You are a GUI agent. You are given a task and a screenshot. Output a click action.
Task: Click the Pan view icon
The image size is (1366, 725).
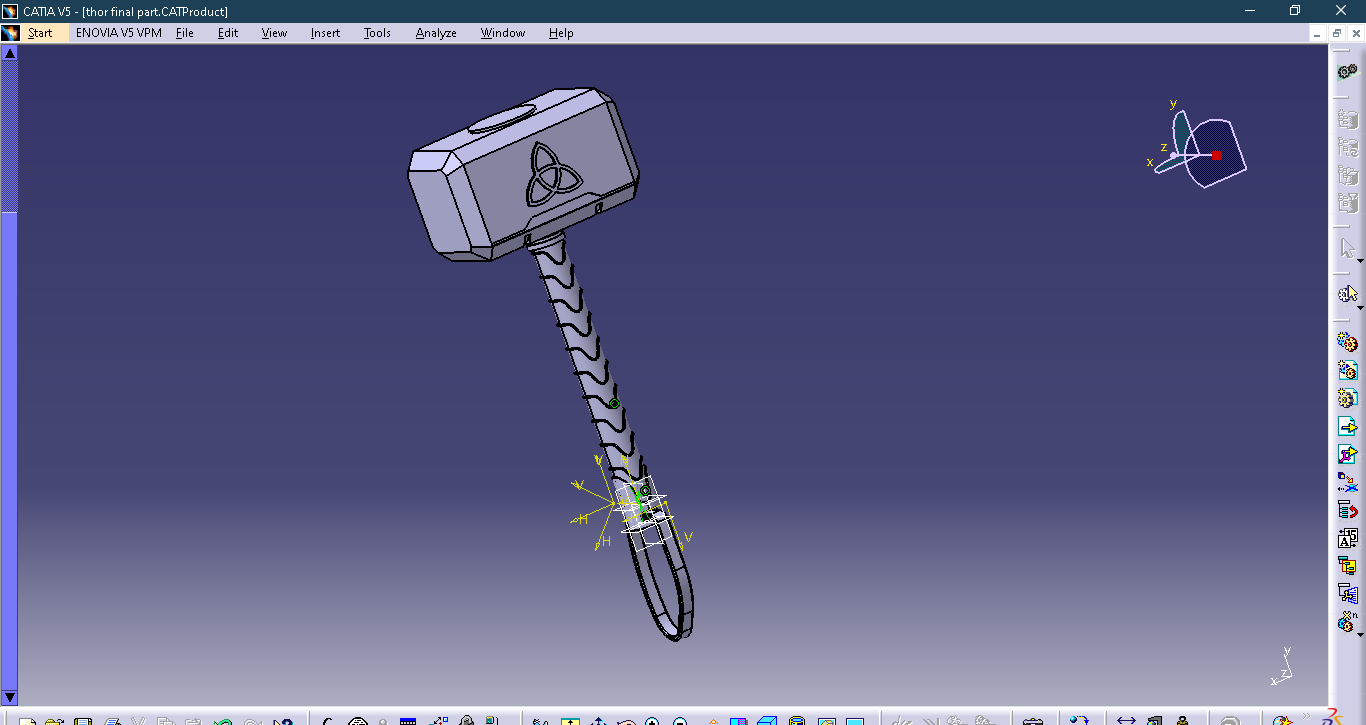(598, 720)
